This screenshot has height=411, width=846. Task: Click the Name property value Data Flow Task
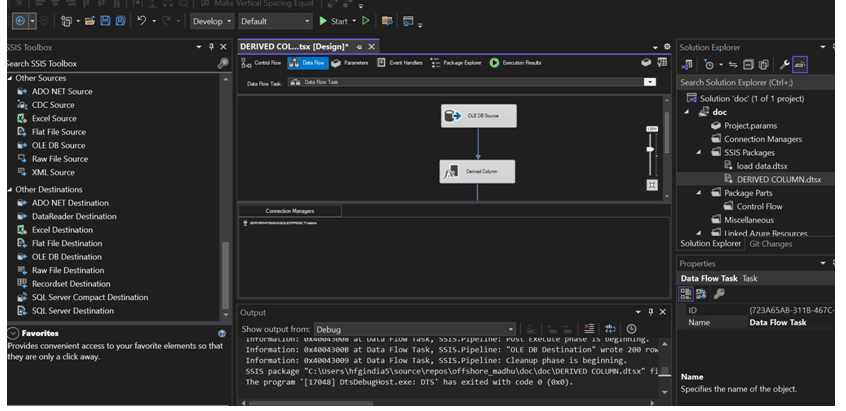pyautogui.click(x=778, y=323)
